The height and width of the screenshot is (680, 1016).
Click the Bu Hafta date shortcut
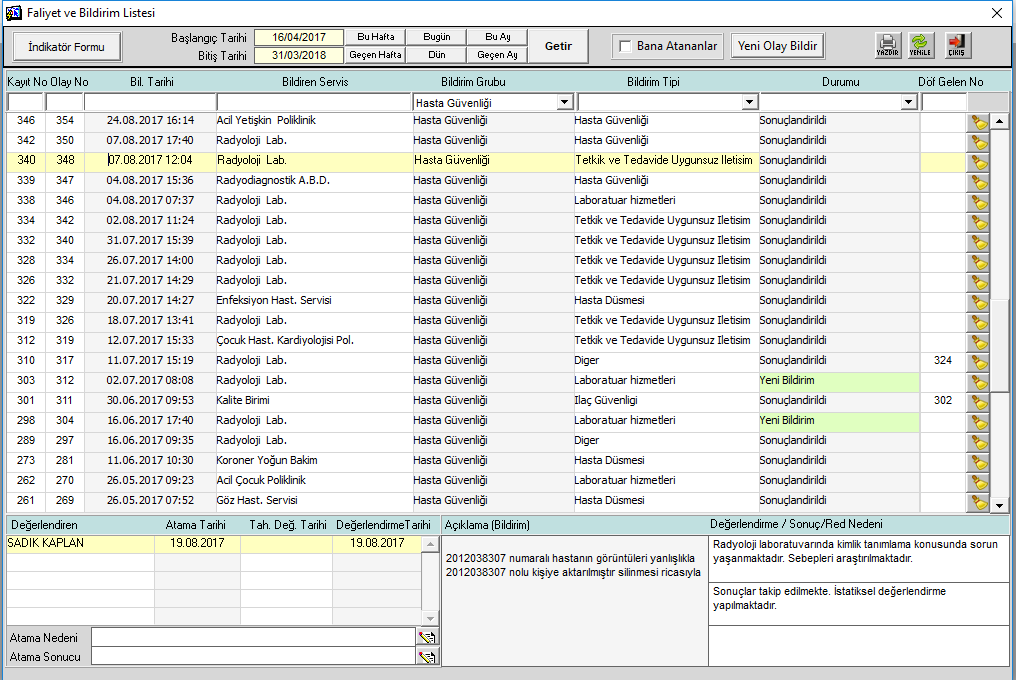[375, 37]
